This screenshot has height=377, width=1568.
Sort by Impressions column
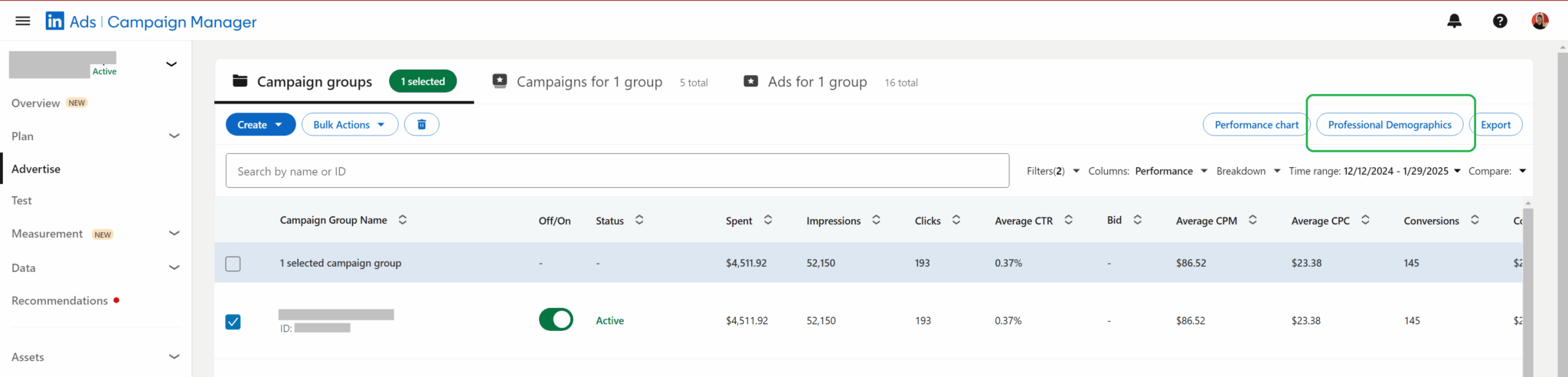(x=877, y=220)
